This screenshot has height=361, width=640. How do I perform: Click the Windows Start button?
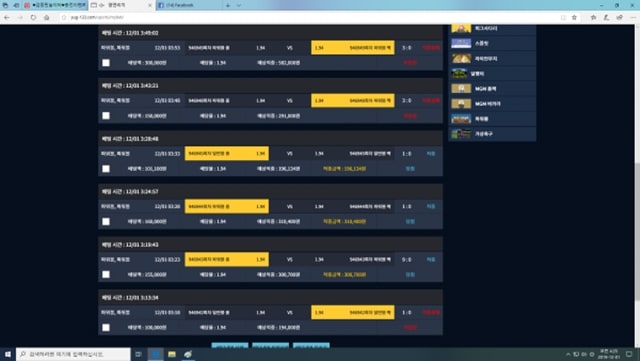[8, 354]
